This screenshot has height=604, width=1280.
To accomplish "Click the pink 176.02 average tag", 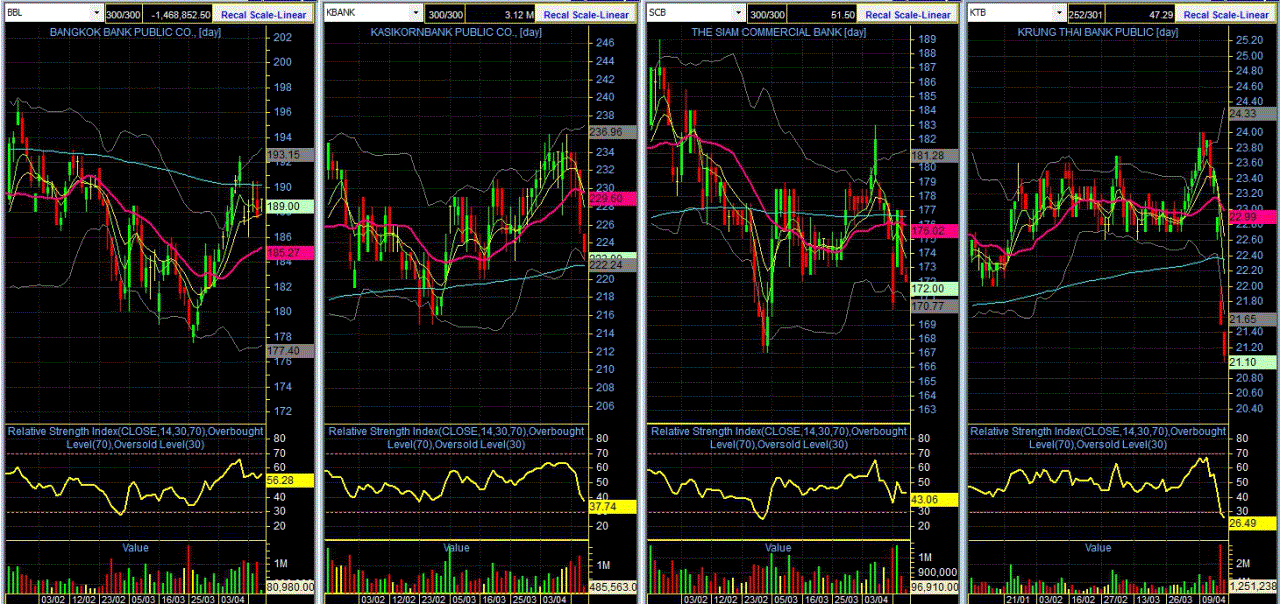I will 934,230.
